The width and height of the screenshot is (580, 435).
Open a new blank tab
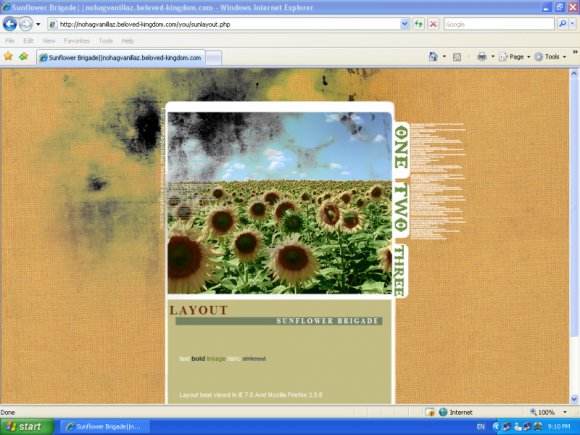(213, 58)
